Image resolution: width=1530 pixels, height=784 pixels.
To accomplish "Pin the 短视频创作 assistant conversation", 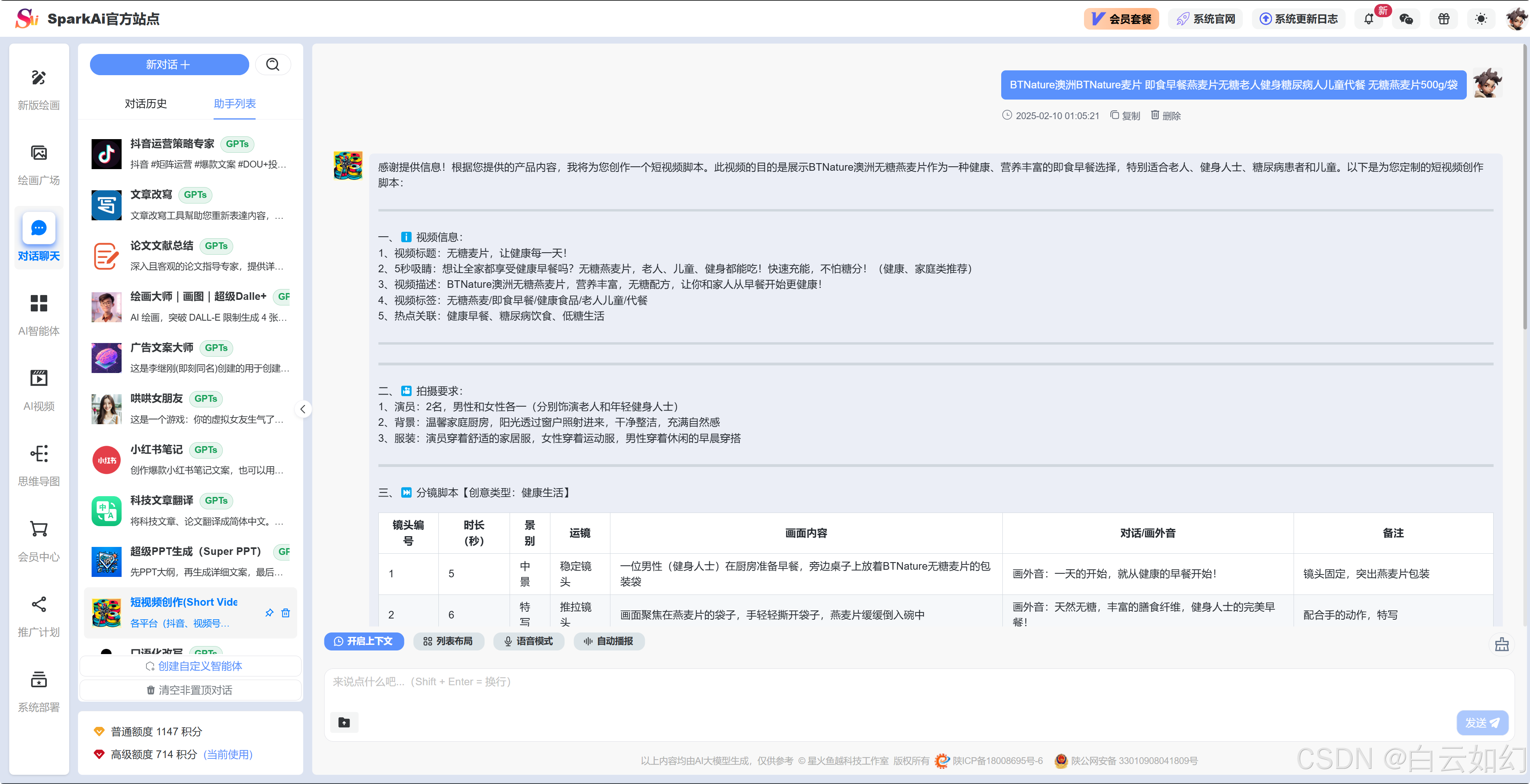I will tap(269, 612).
